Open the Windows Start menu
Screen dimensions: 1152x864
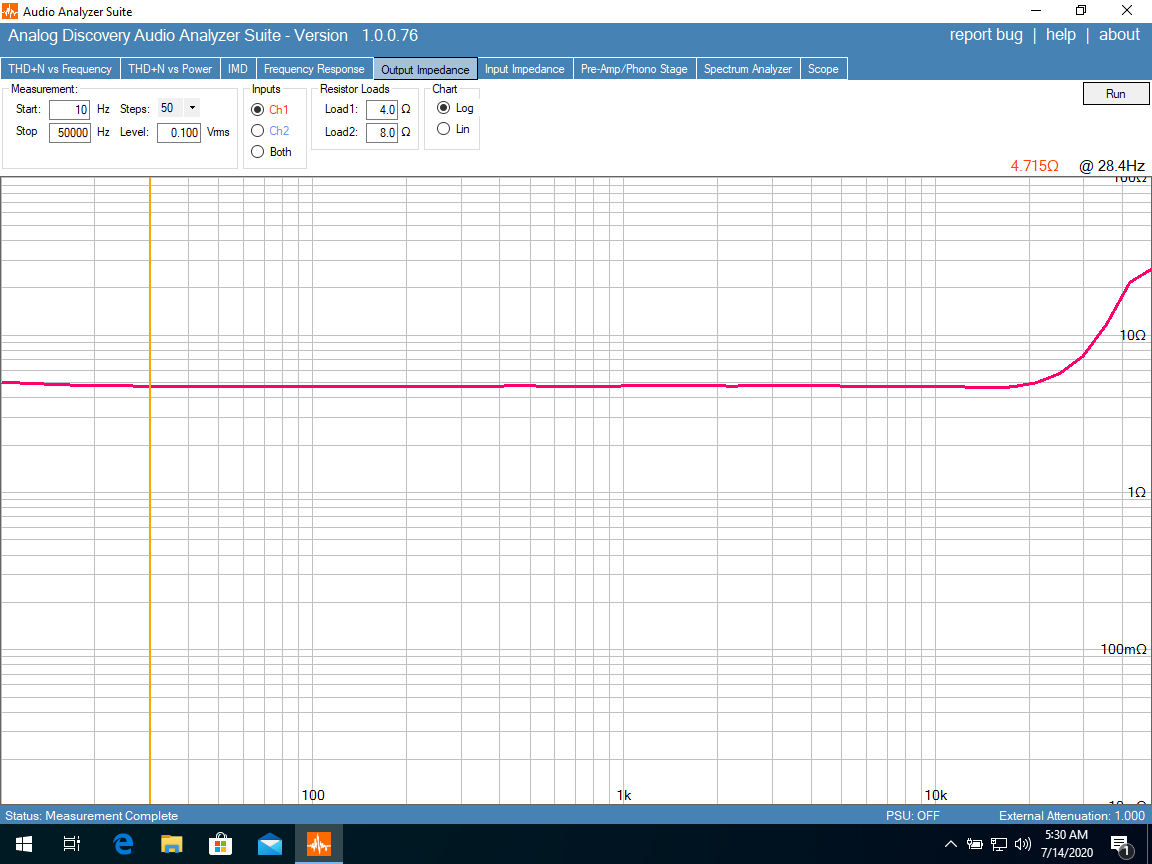24,844
